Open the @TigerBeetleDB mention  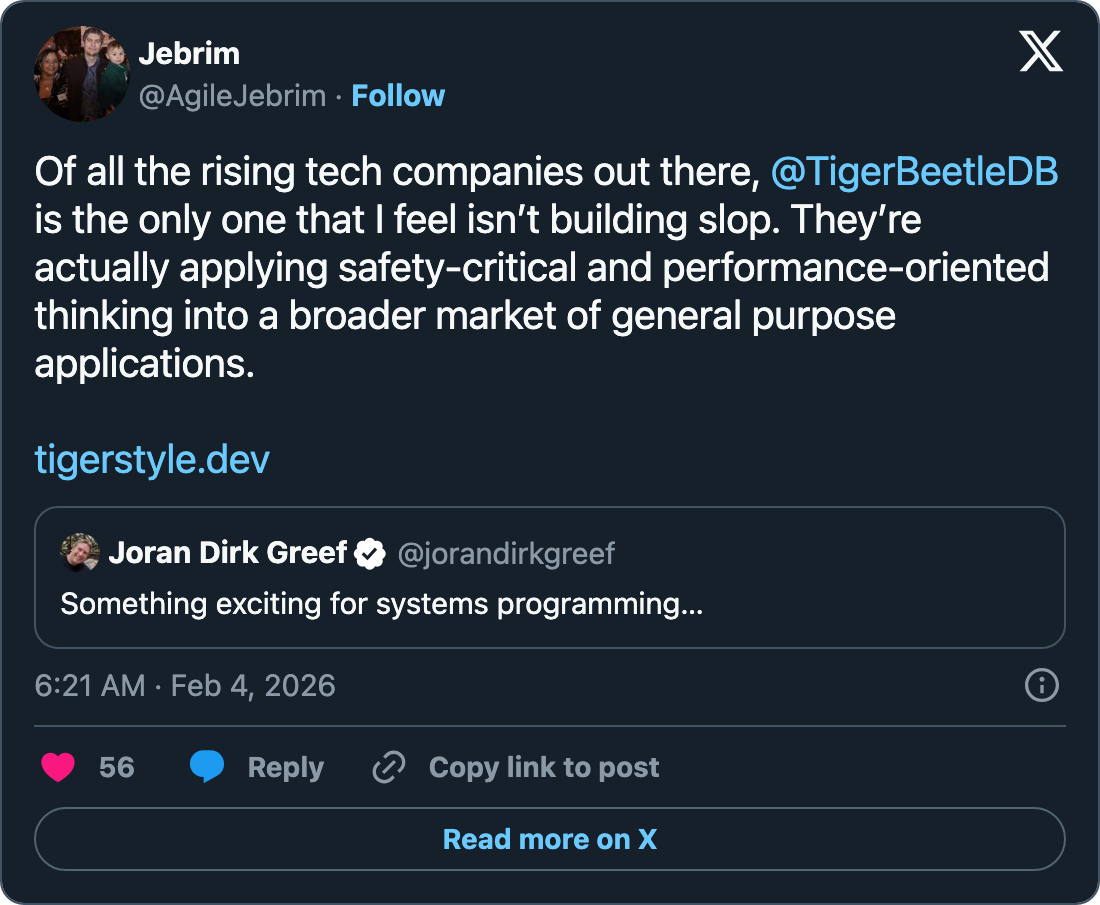[914, 172]
